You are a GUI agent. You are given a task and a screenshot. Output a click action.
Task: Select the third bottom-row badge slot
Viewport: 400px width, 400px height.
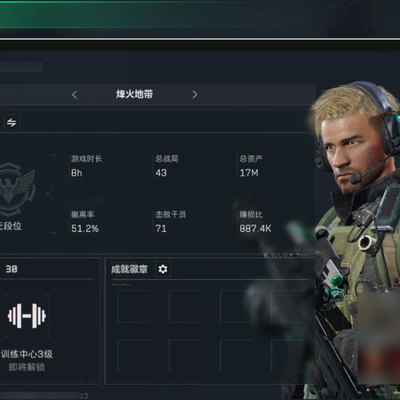tap(236, 356)
